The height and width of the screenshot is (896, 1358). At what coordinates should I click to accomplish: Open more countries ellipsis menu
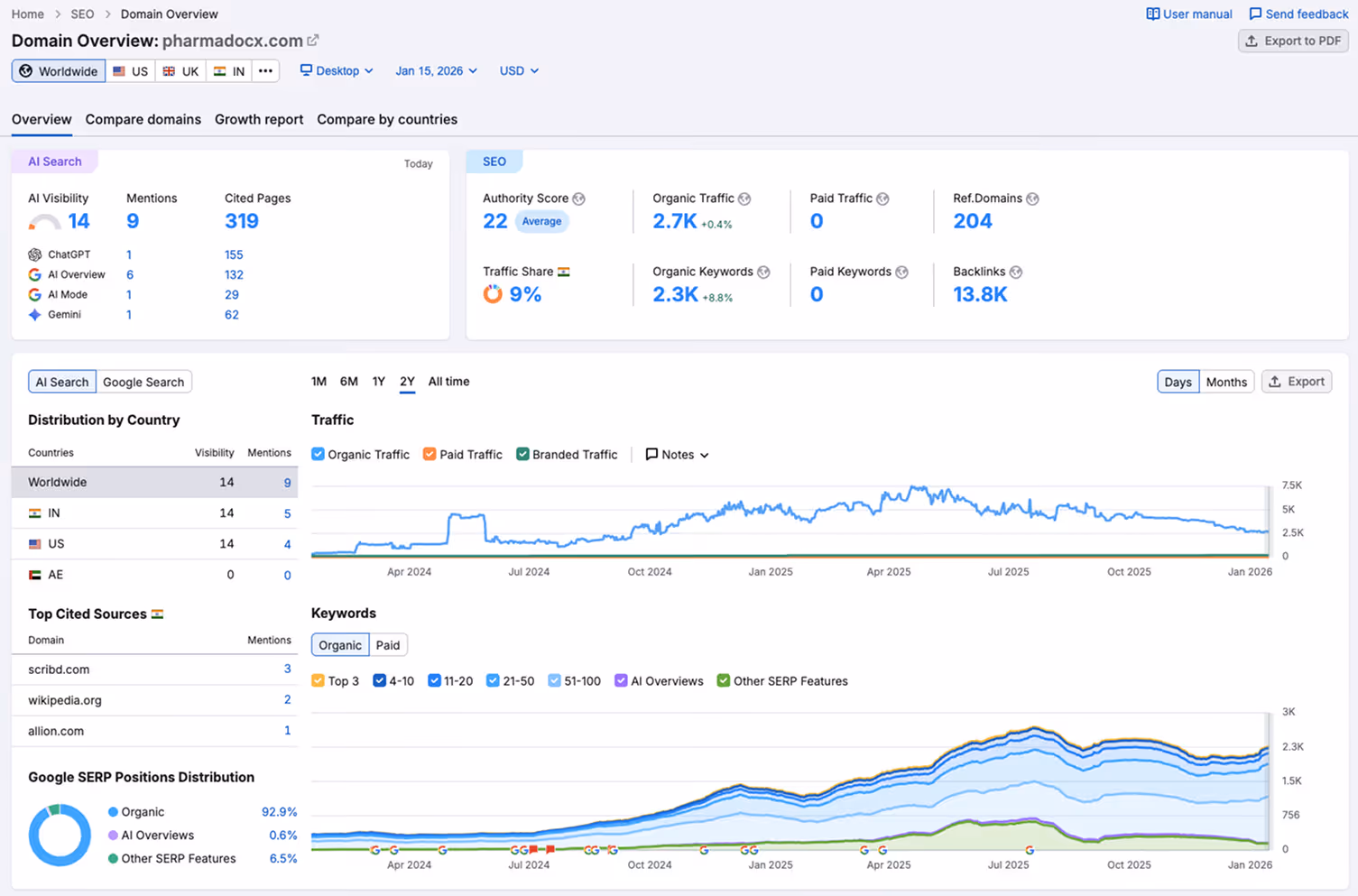coord(265,71)
